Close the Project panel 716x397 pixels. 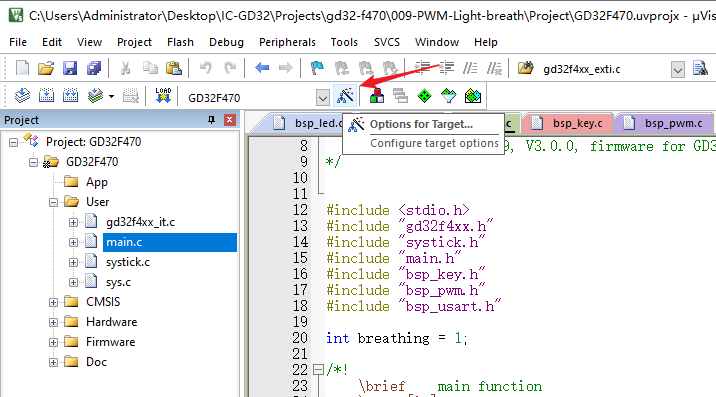click(x=230, y=120)
